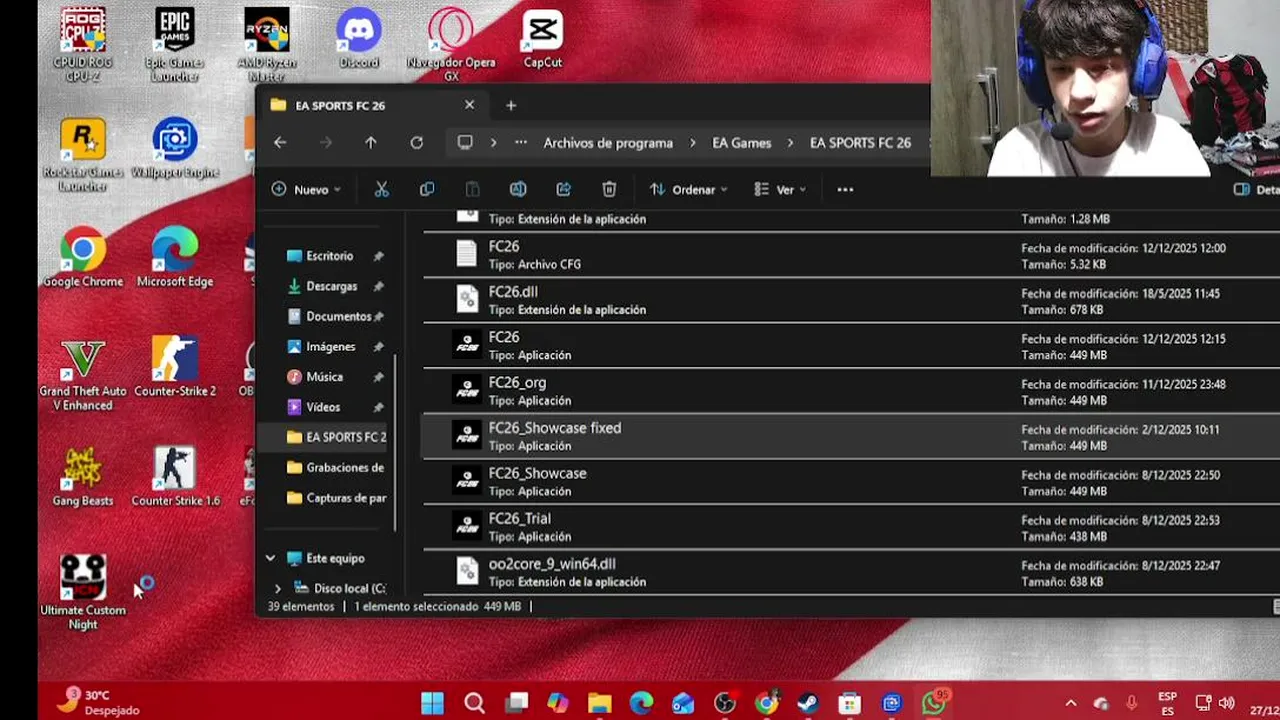Open Rockstar Games Launcher desktop icon
Viewport: 1280px width, 720px height.
click(x=83, y=155)
